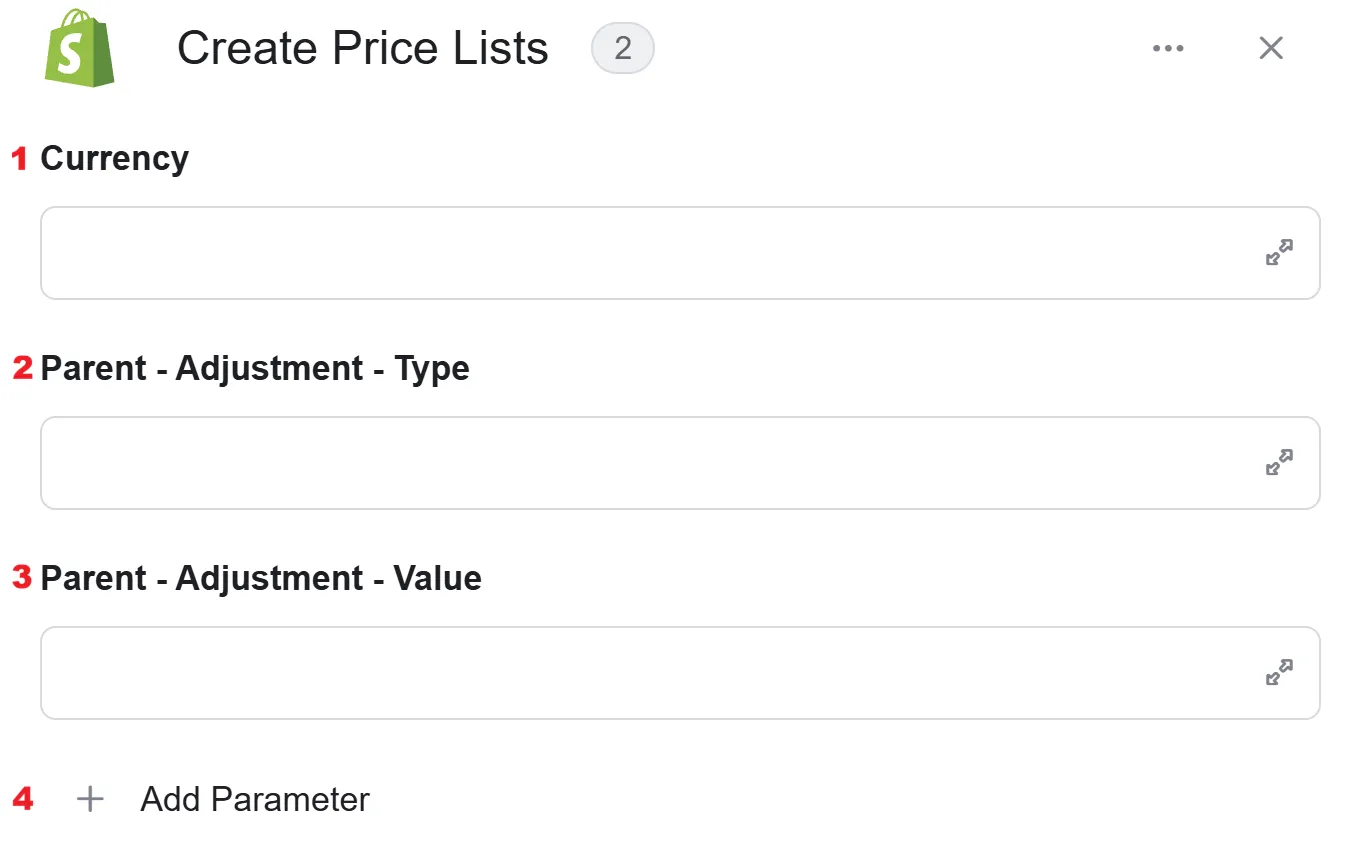This screenshot has height=852, width=1361.
Task: Open the three-dot more options menu
Action: pyautogui.click(x=1168, y=48)
